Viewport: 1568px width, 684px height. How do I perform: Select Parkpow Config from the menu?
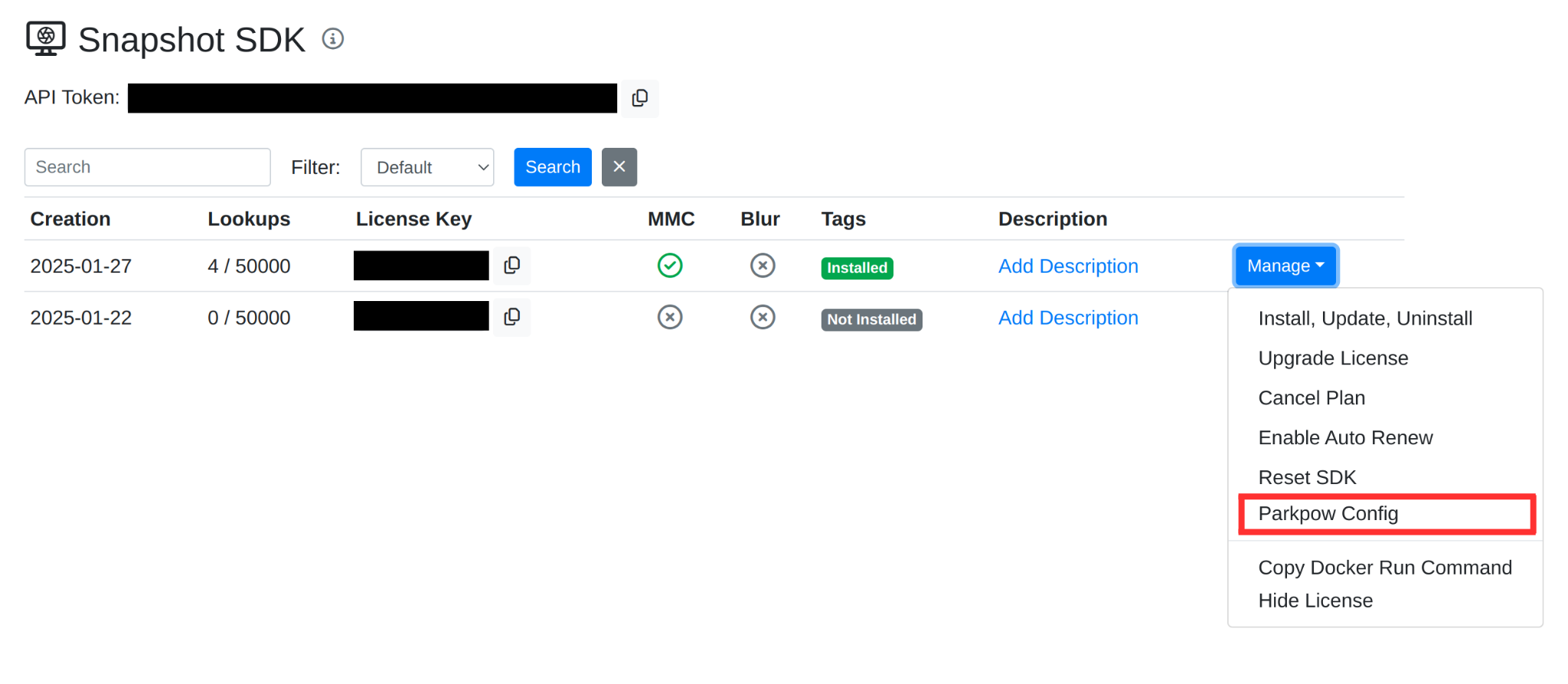click(1328, 514)
